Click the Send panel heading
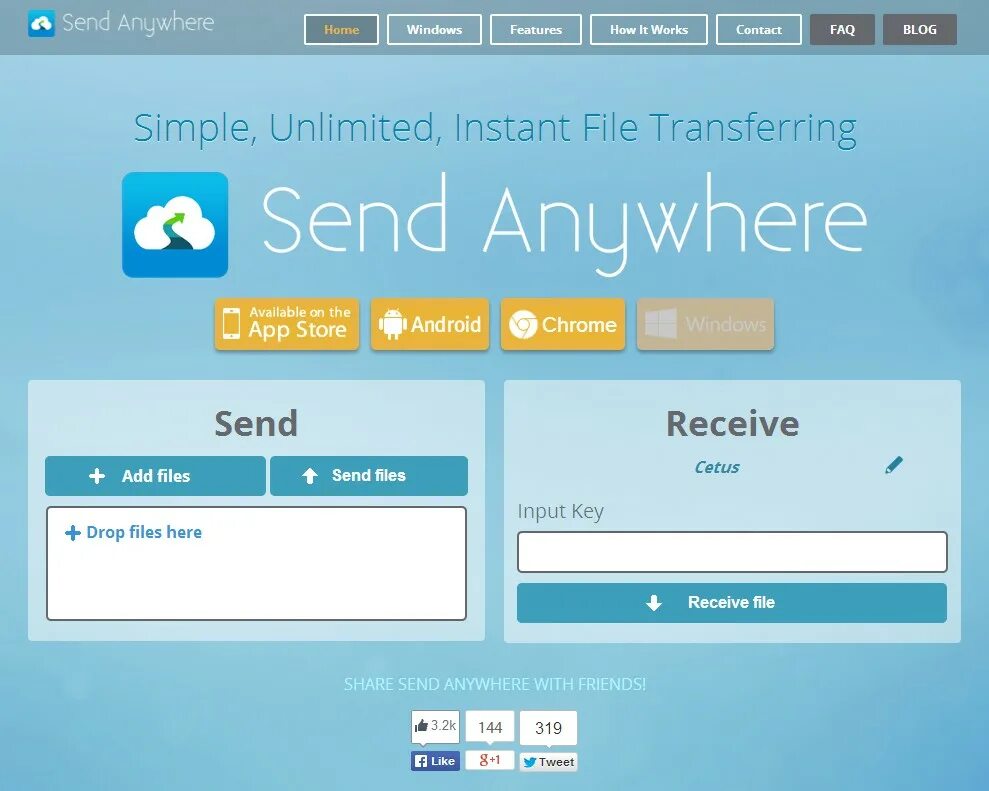This screenshot has height=791, width=989. [256, 423]
